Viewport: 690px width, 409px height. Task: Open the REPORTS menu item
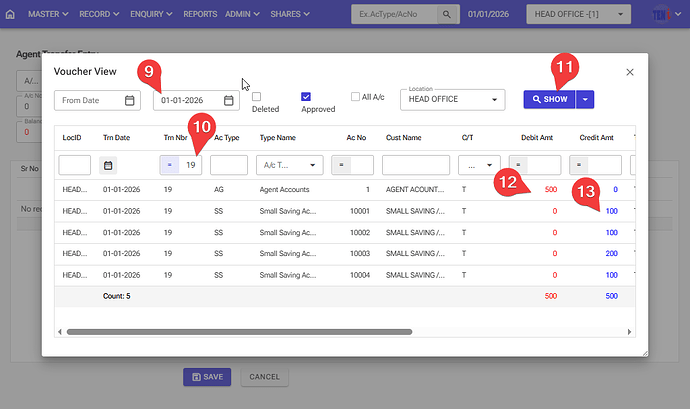tap(200, 15)
